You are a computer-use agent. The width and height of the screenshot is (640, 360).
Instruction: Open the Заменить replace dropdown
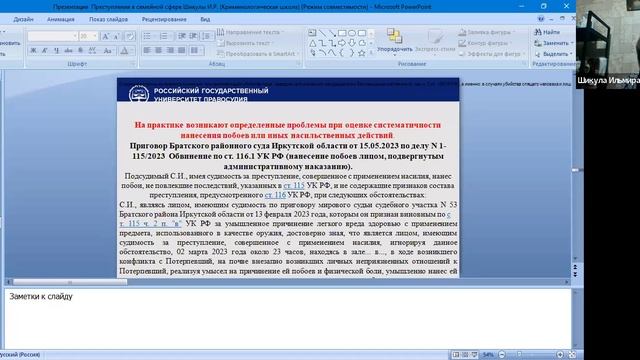(x=554, y=43)
